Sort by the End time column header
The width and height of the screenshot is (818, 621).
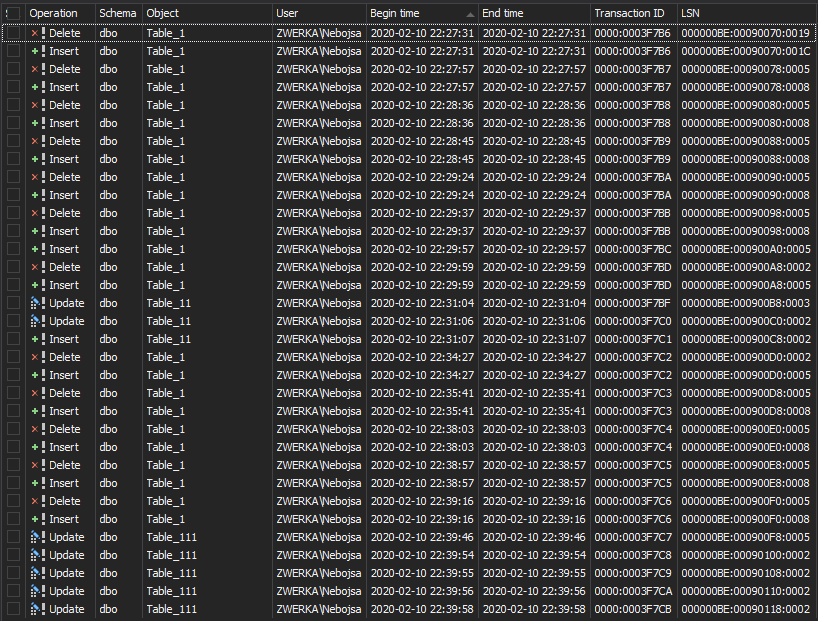(534, 14)
